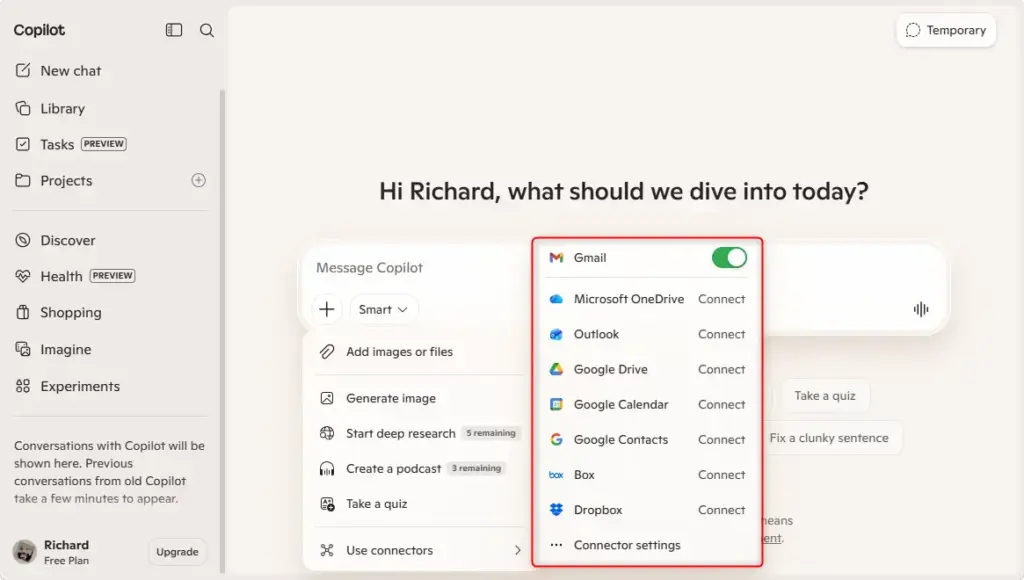The image size is (1024, 580).
Task: Connect Google Contacts
Action: [721, 440]
